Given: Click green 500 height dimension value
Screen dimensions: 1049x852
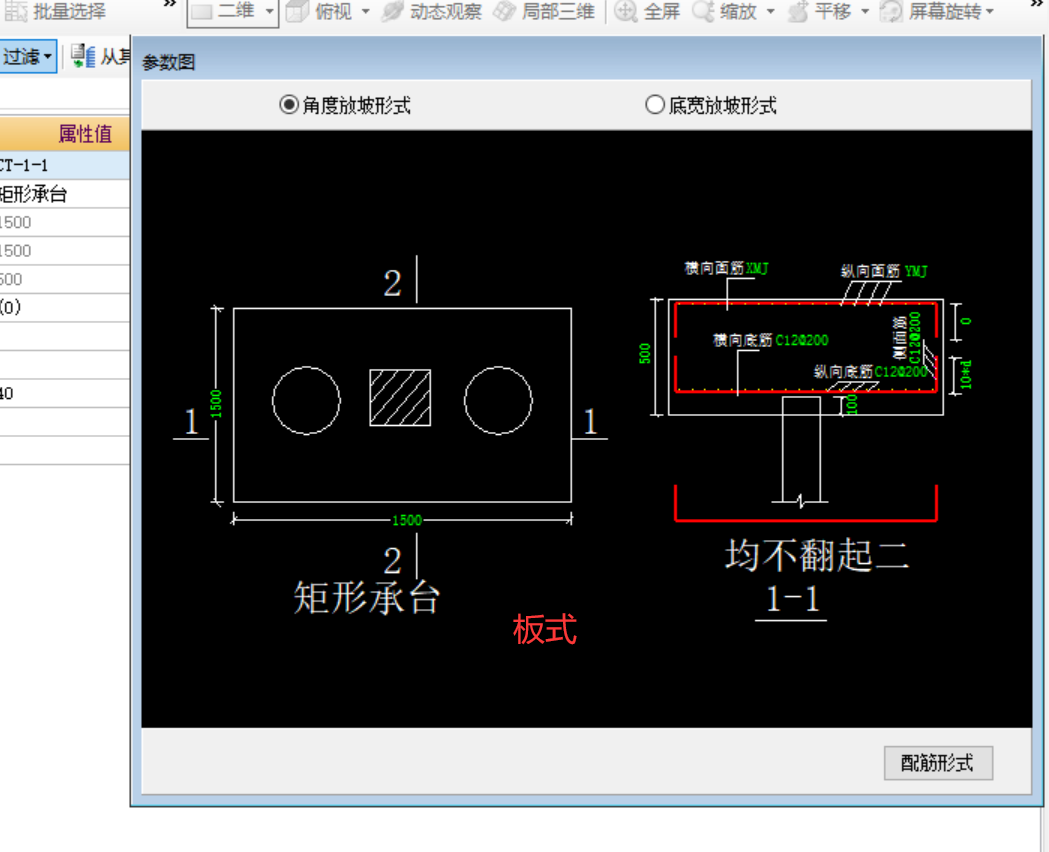Looking at the screenshot, I should 645,354.
